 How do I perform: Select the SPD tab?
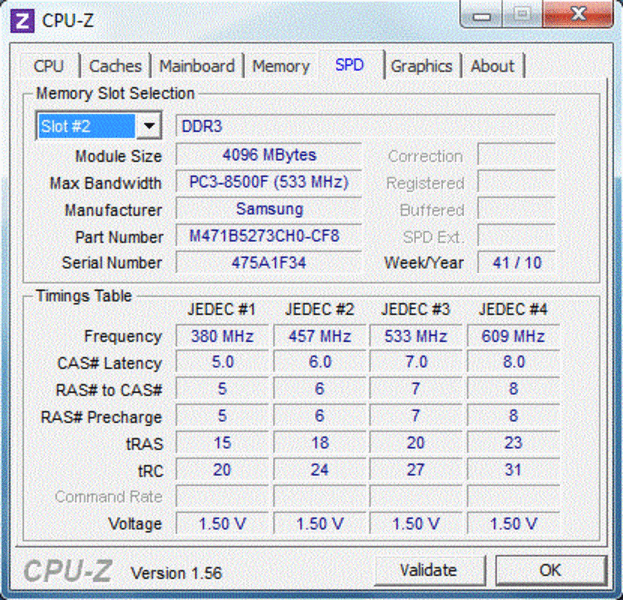click(350, 64)
